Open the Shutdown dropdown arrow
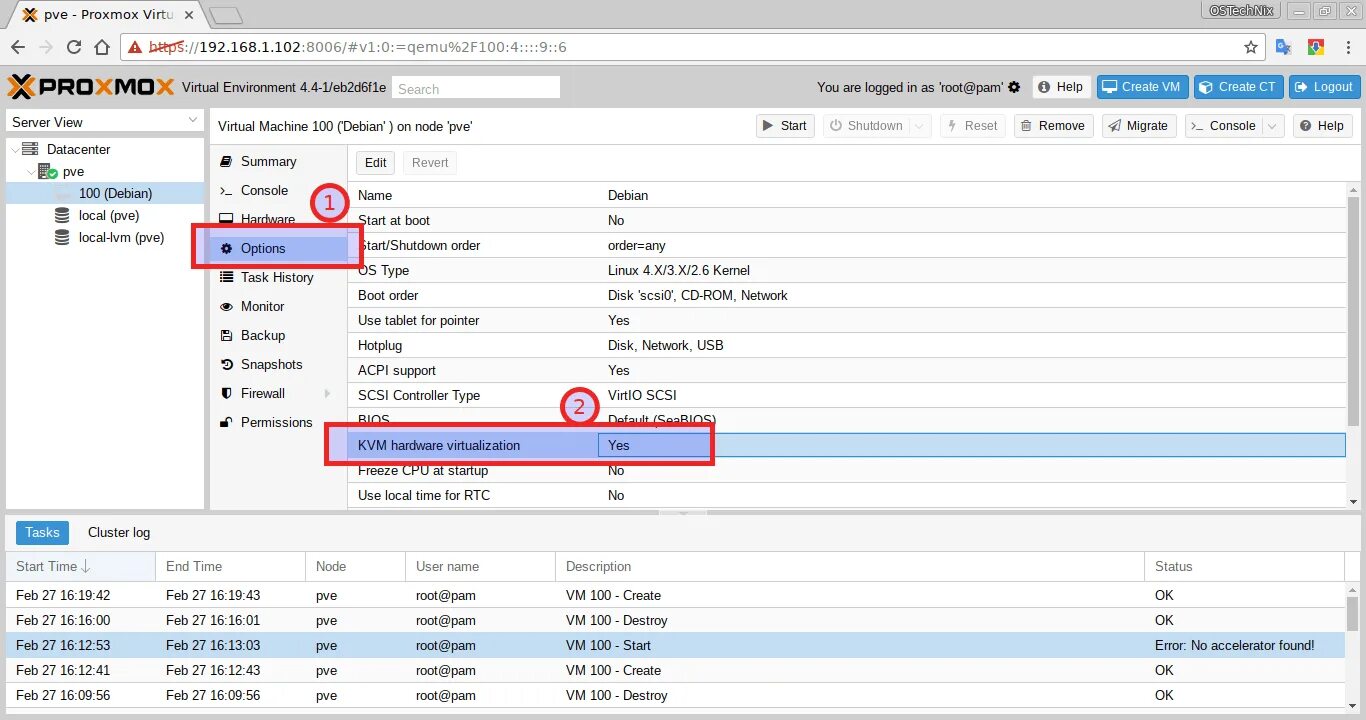1366x720 pixels. 921,126
